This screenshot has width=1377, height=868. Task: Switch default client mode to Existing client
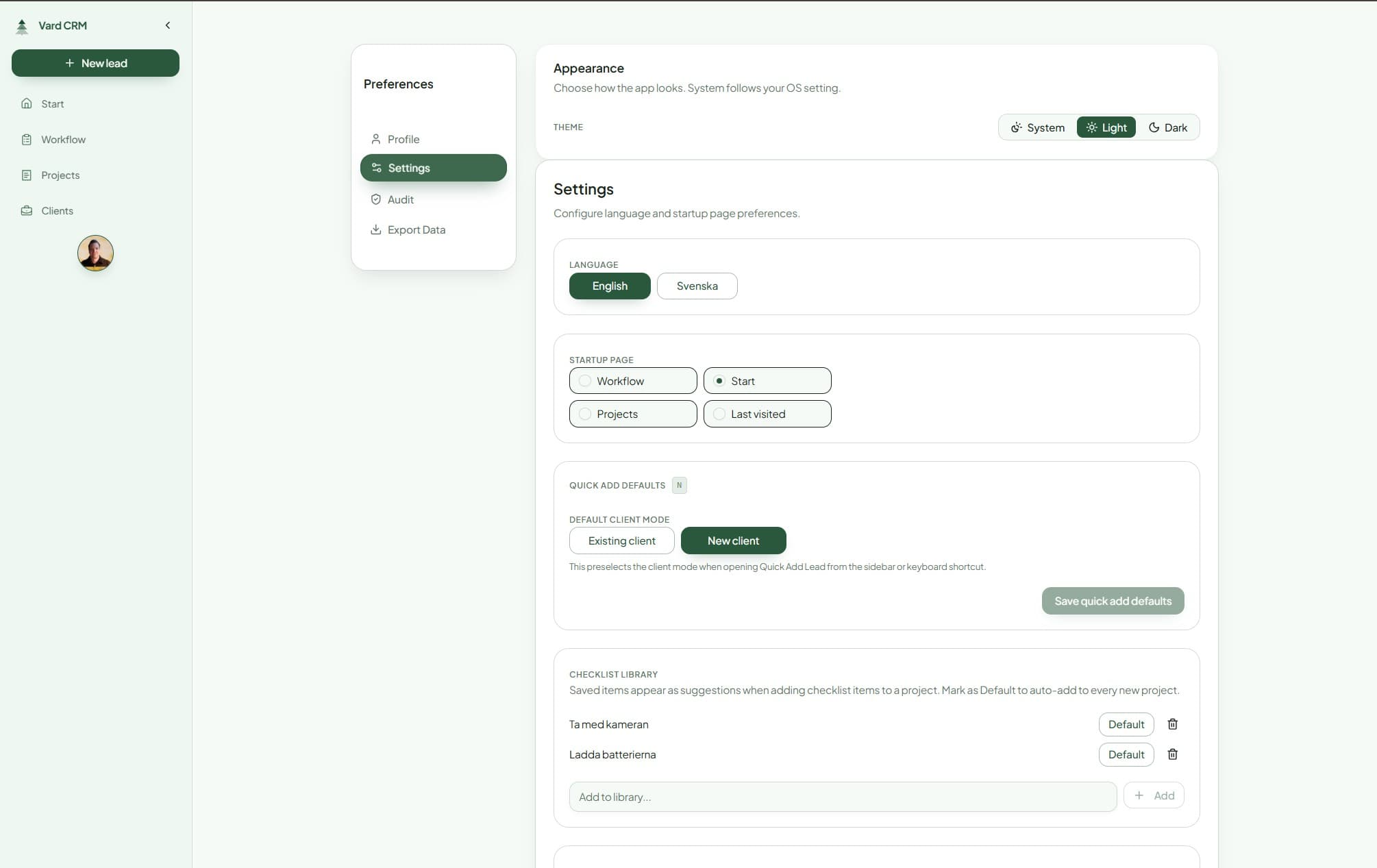pos(621,541)
